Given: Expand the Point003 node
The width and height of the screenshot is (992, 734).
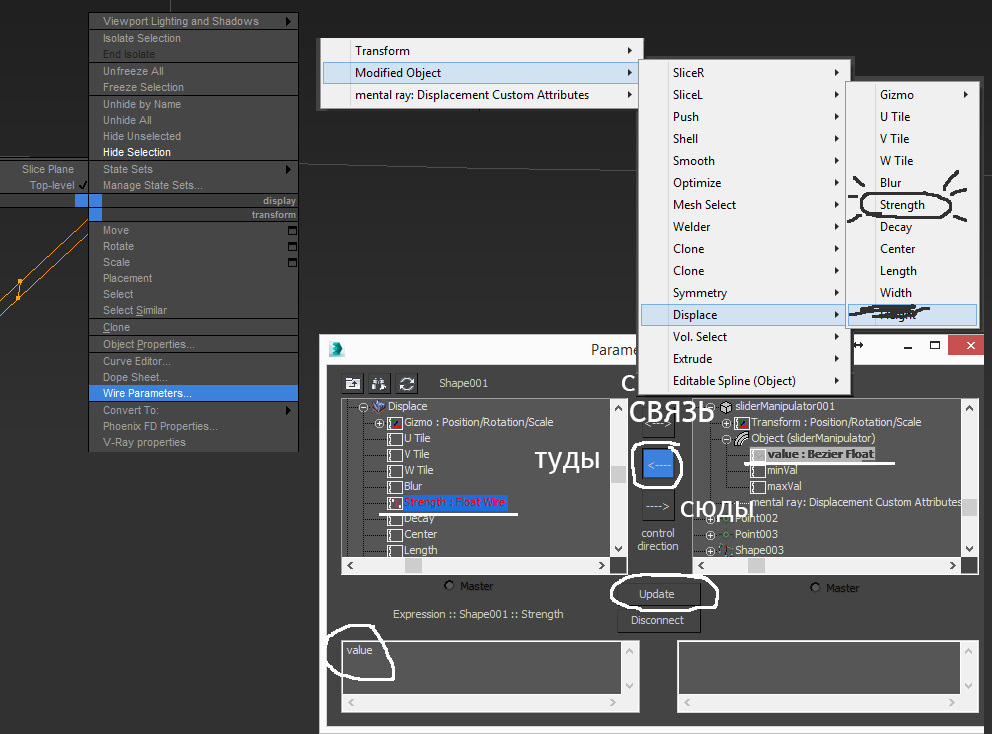Looking at the screenshot, I should click(710, 535).
